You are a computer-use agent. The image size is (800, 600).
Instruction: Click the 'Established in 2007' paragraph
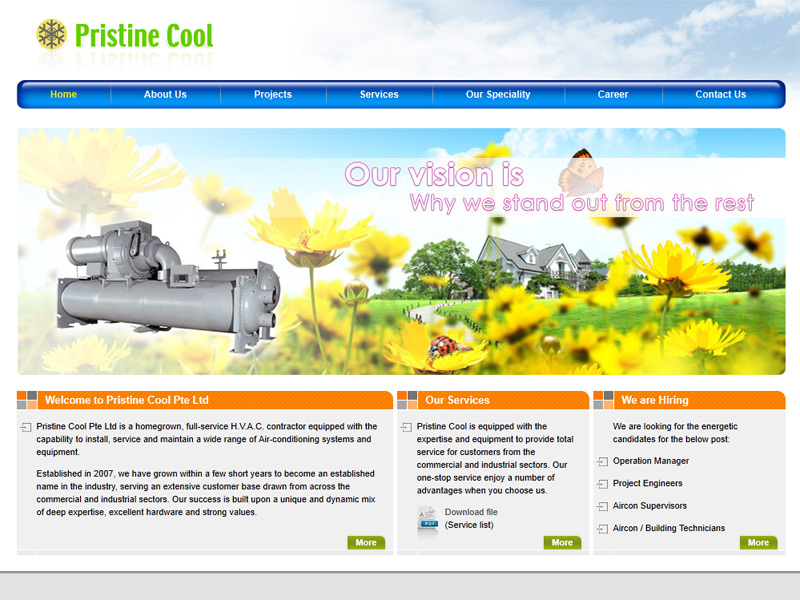(206, 493)
